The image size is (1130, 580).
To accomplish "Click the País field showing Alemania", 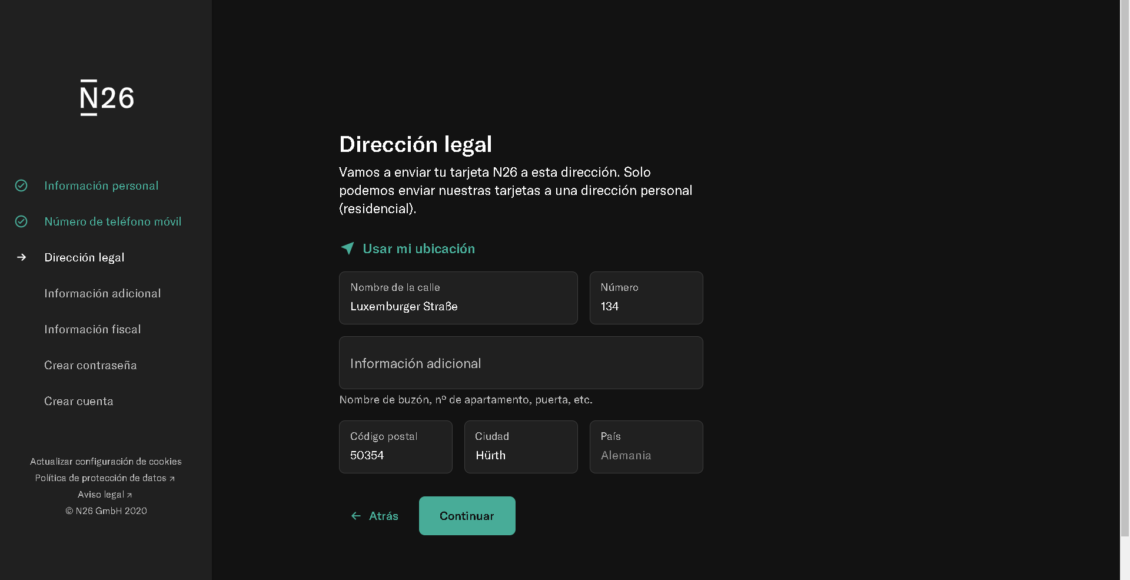I will tap(646, 447).
